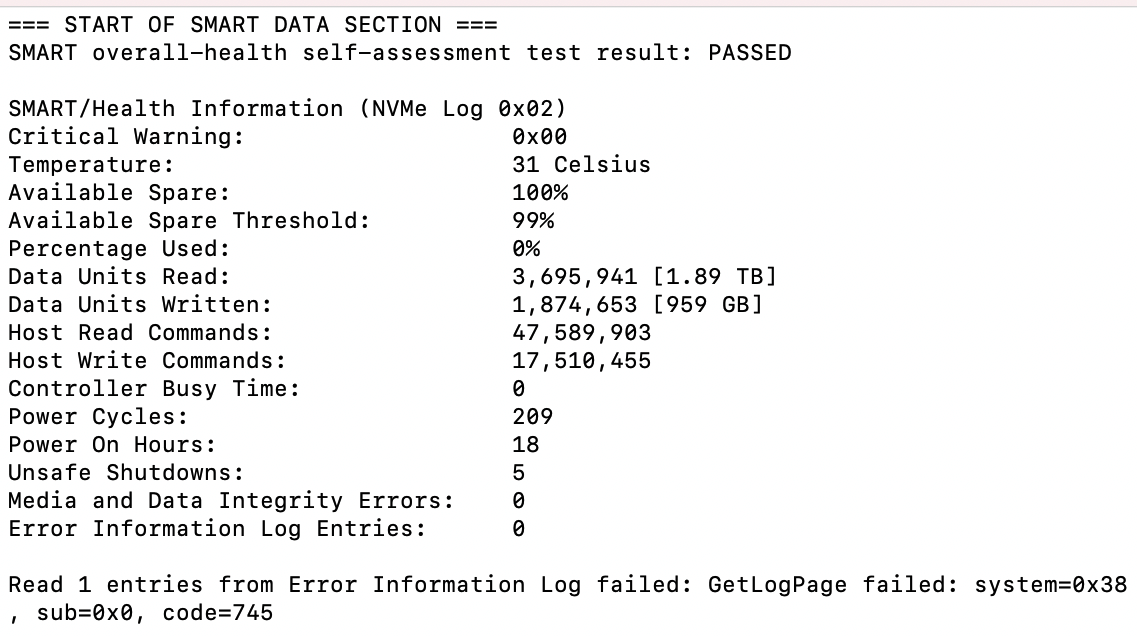The height and width of the screenshot is (636, 1137).
Task: Click the Host Read Commands value 47,589,903
Action: point(582,333)
